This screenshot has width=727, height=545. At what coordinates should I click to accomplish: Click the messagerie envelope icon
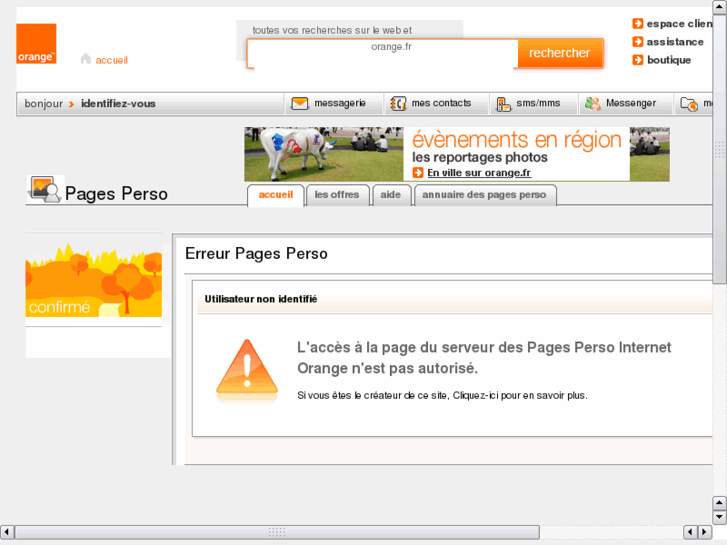300,103
